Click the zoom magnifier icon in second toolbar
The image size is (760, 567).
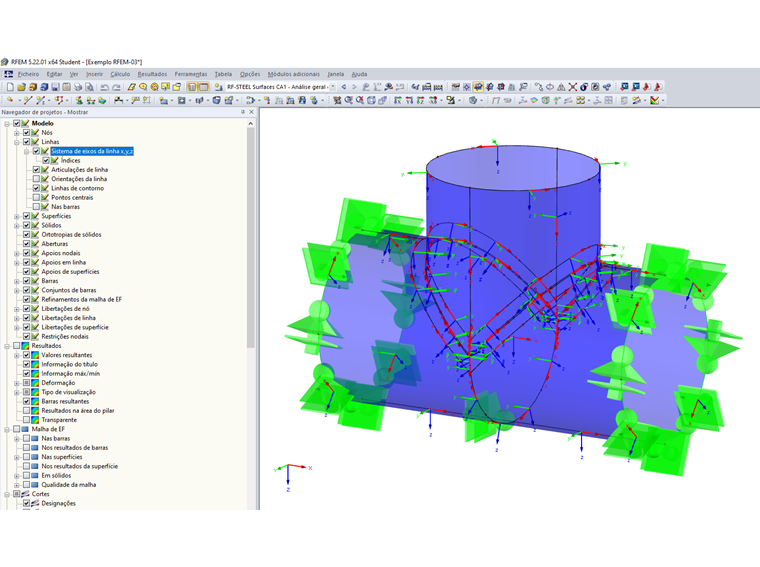click(348, 100)
